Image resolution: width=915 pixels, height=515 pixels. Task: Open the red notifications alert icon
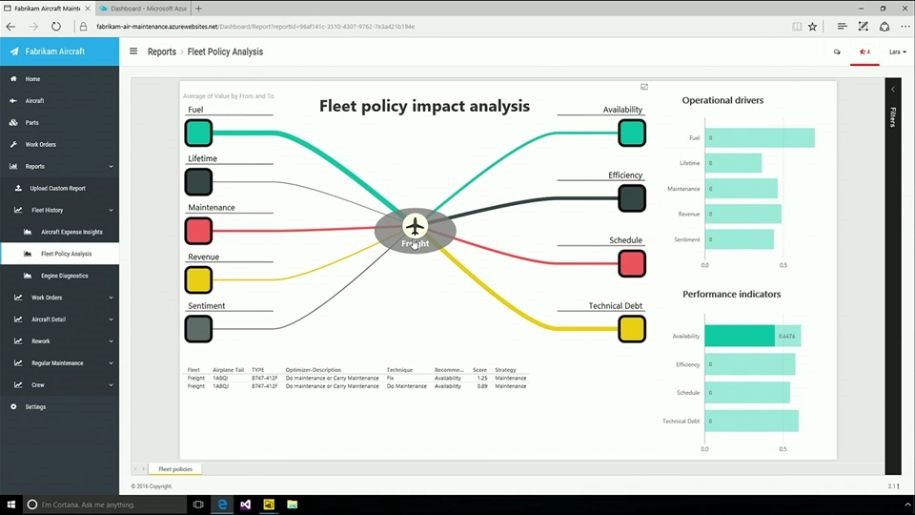[864, 52]
